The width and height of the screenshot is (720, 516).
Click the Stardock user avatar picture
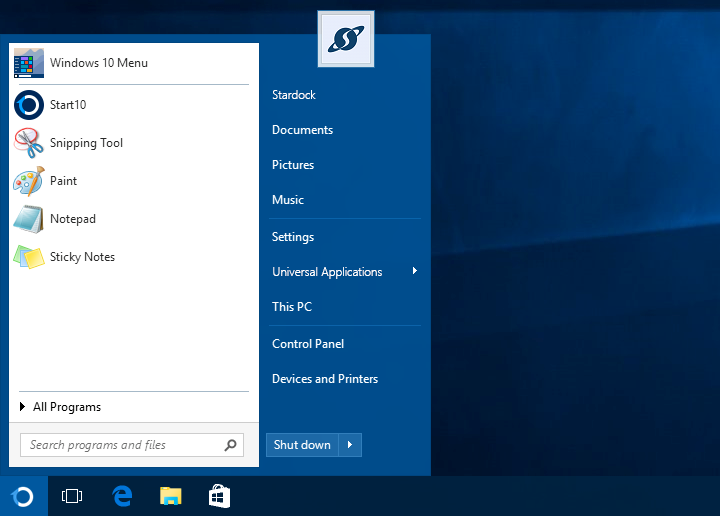click(346, 39)
